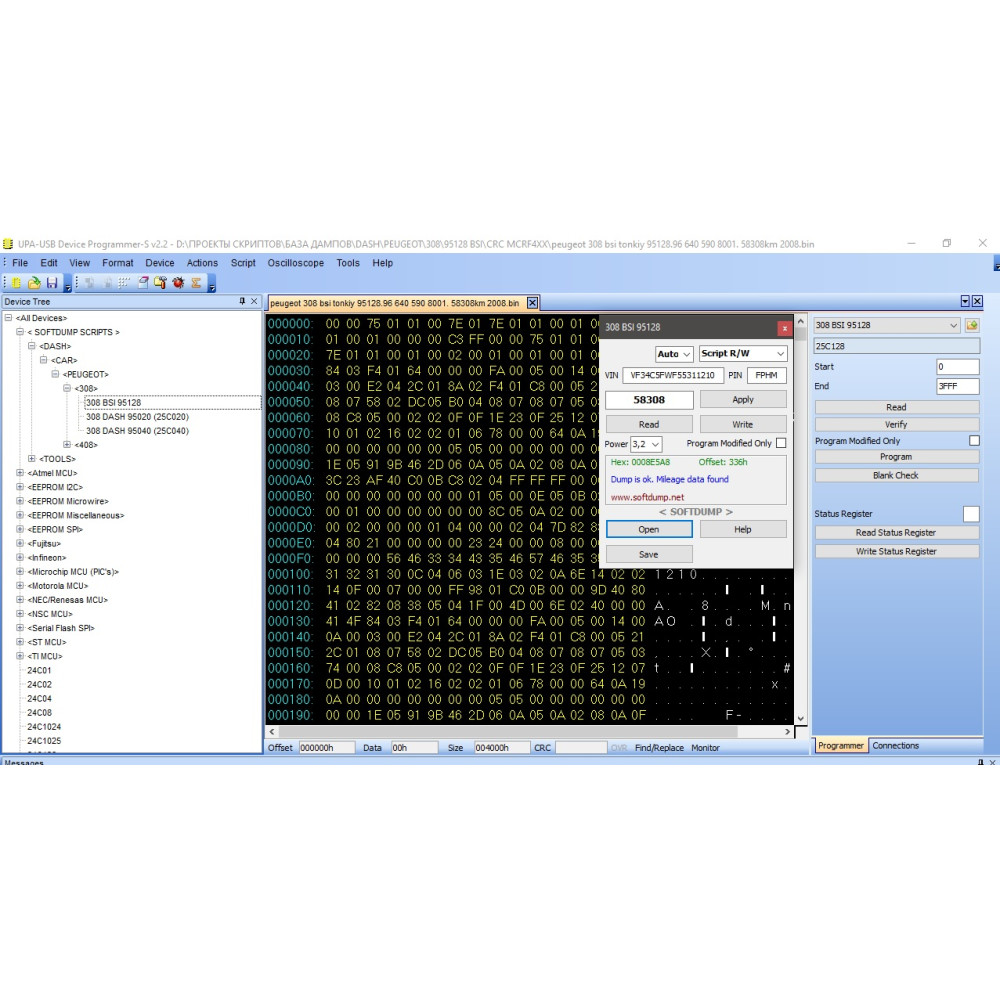1000x1000 pixels.
Task: Open the File menu
Action: tap(20, 263)
